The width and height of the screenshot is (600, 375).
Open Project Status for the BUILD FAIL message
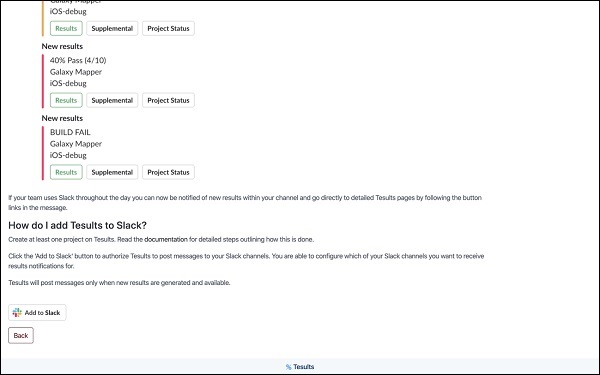click(168, 172)
